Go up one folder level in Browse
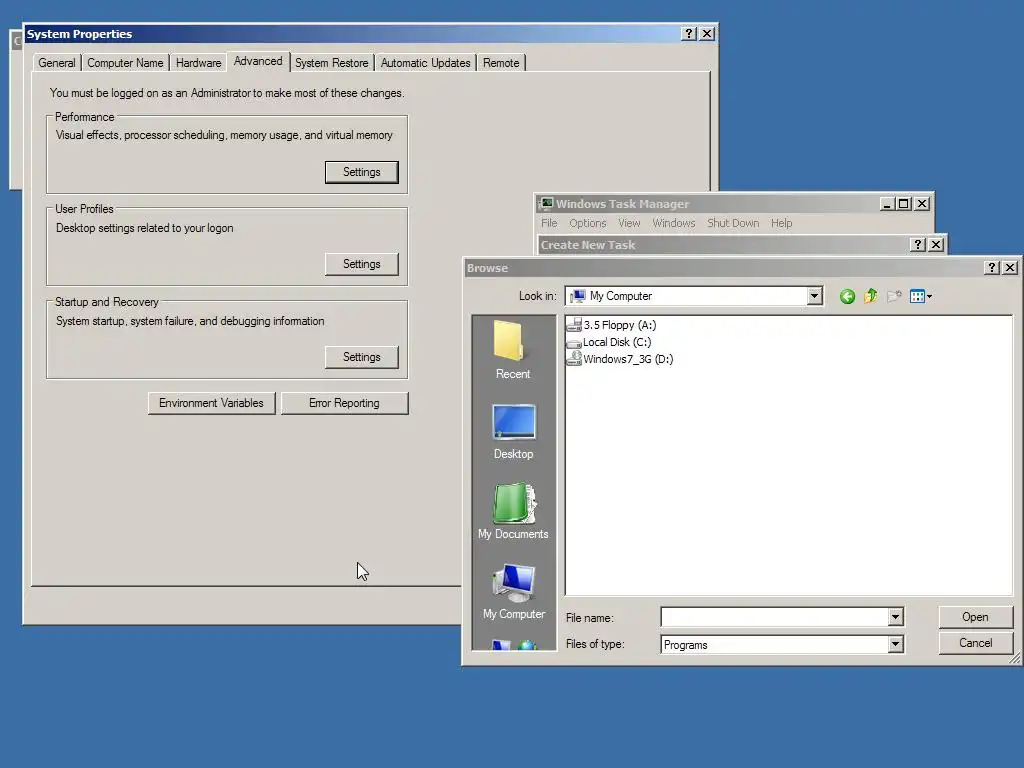This screenshot has width=1024, height=768. click(x=871, y=296)
